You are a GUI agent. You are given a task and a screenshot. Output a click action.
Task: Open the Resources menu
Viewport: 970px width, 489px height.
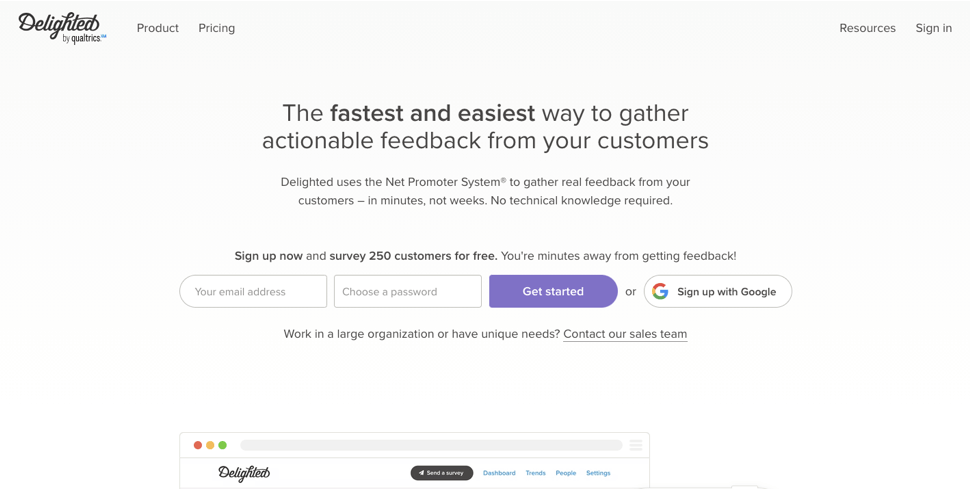point(867,28)
